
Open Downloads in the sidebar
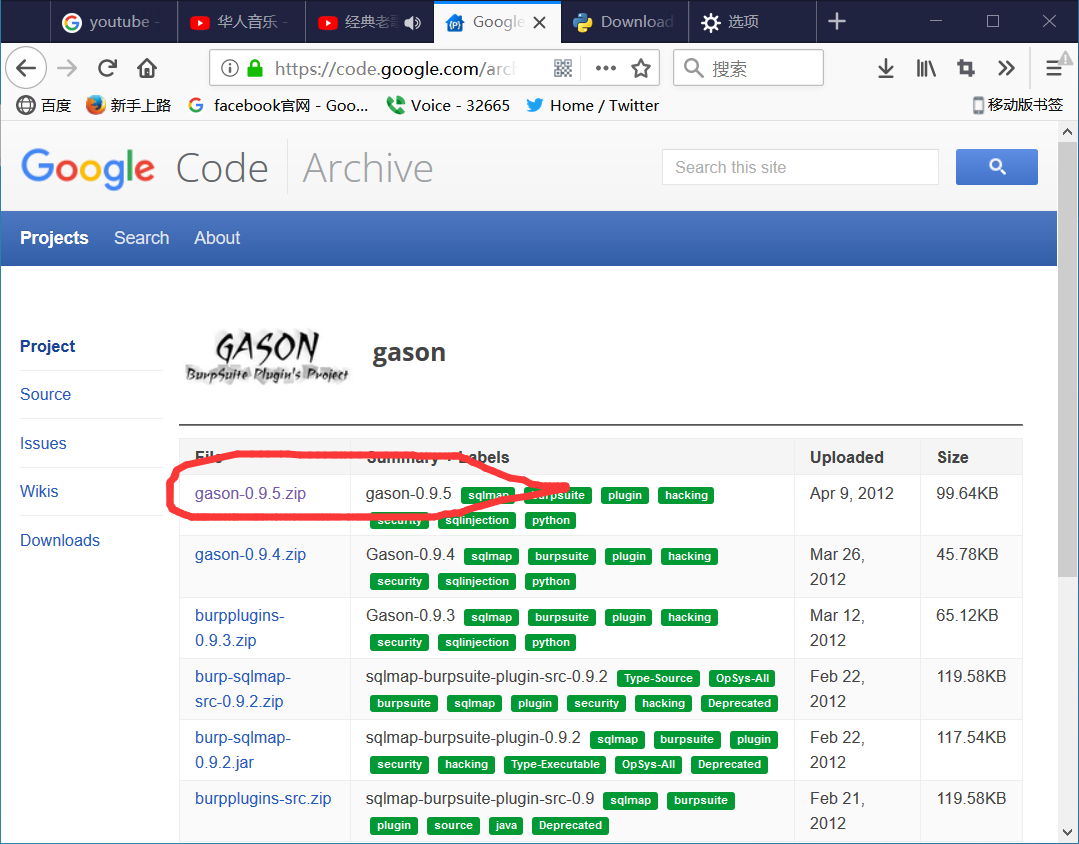pyautogui.click(x=60, y=540)
